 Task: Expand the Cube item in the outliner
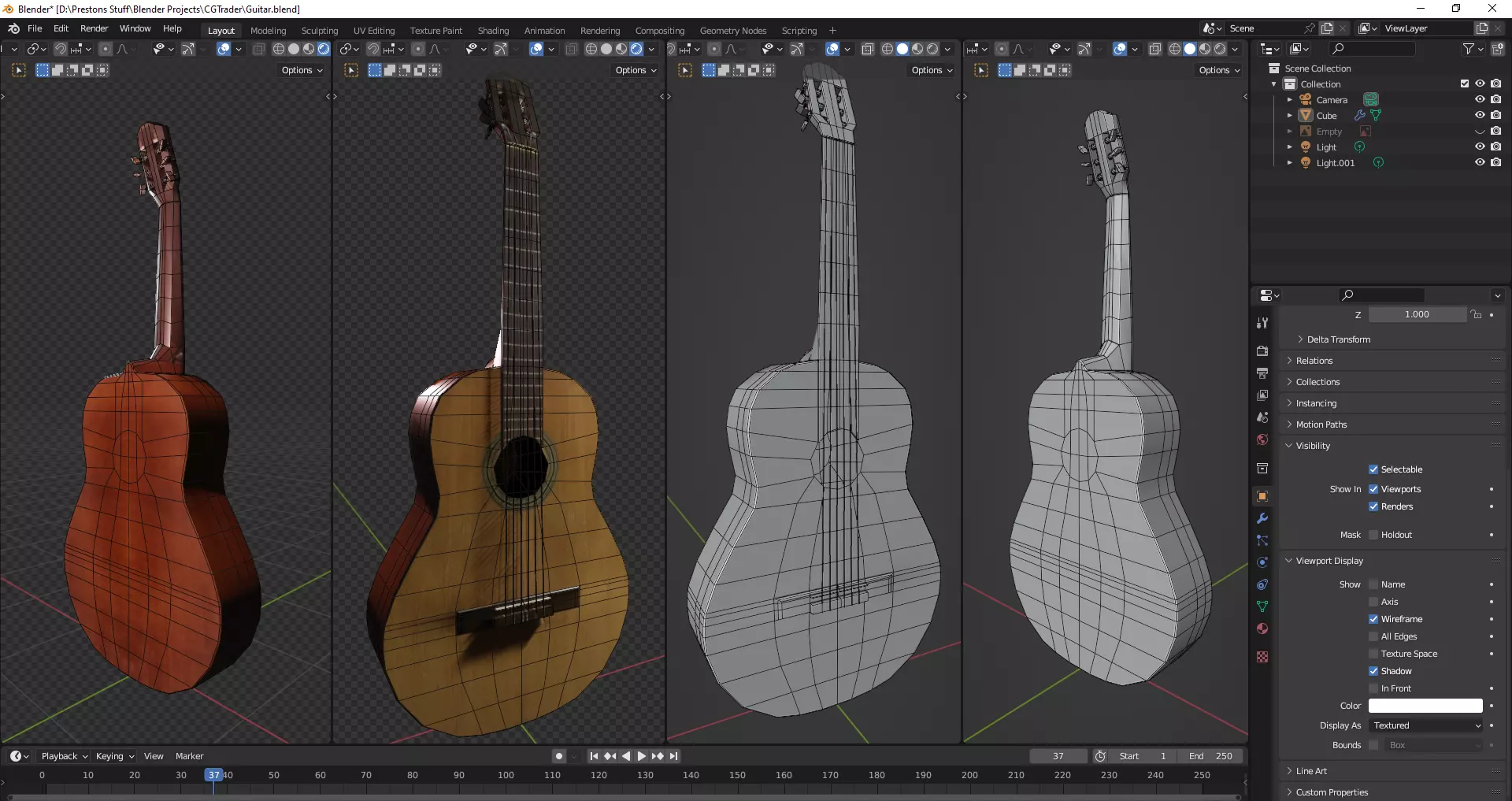click(x=1290, y=115)
